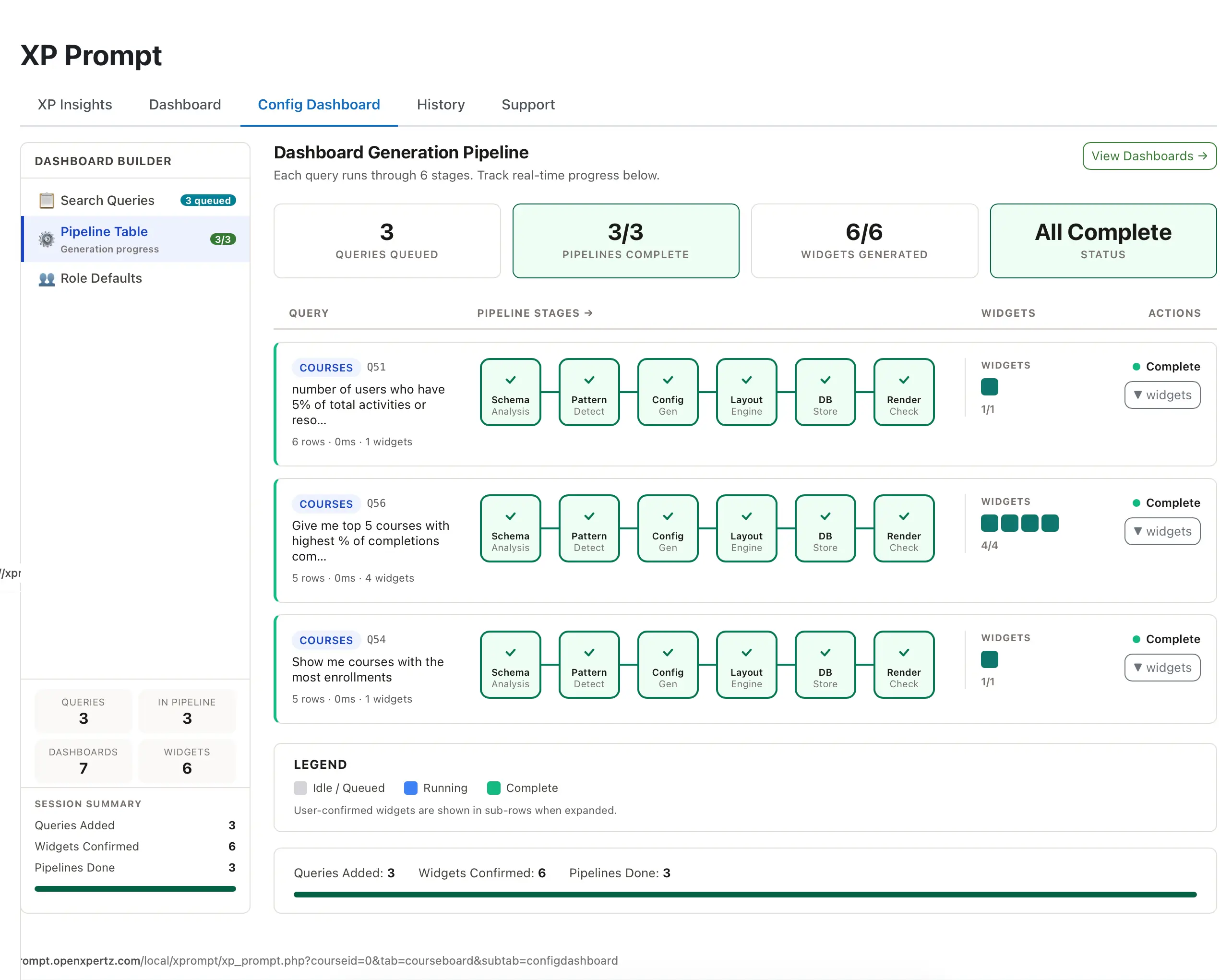Expand widgets dropdown for Q56 row

coord(1162,531)
